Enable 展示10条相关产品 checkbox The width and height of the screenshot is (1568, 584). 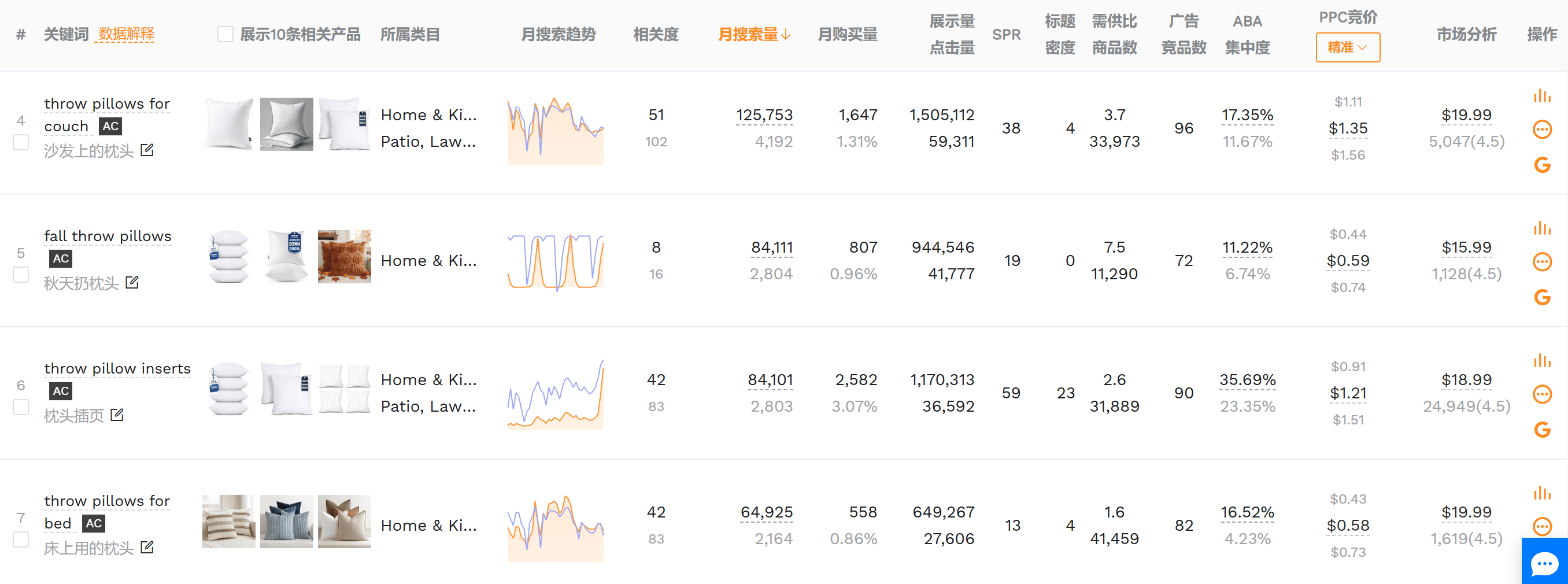coord(225,35)
